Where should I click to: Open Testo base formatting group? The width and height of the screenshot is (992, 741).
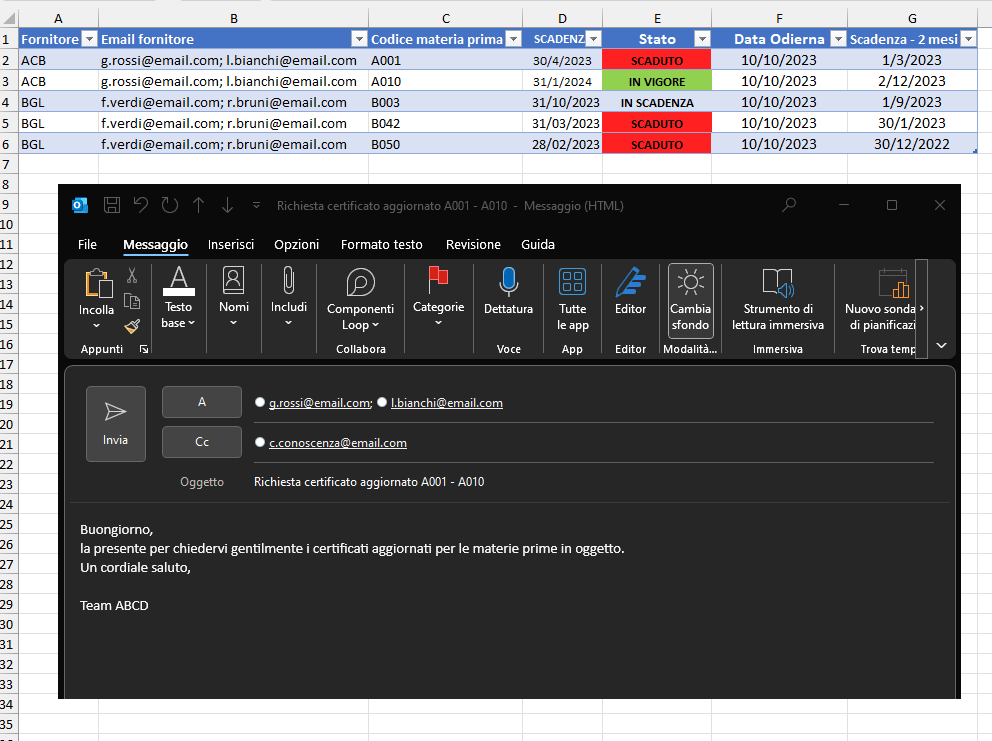tap(178, 297)
